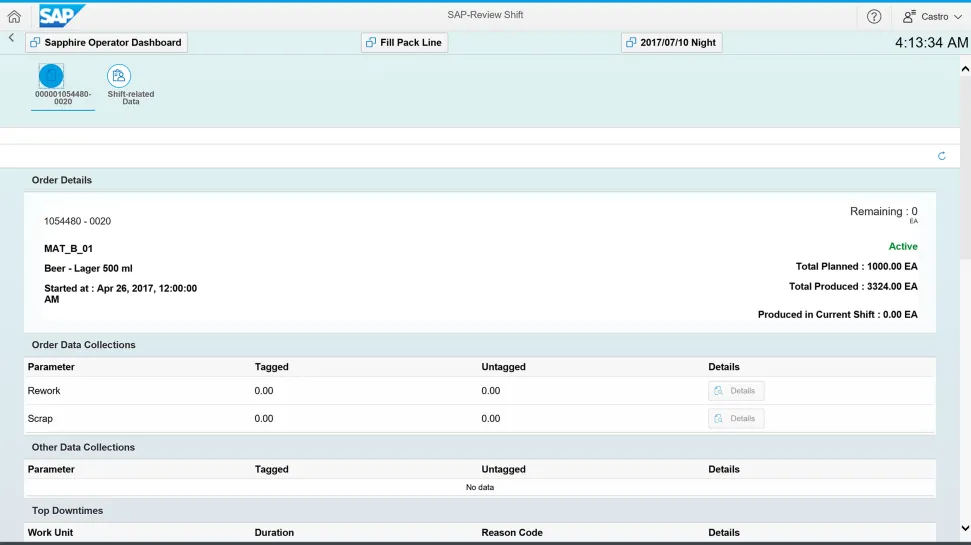The image size is (971, 545).
Task: Expand the Castro user menu arrow
Action: 958,17
